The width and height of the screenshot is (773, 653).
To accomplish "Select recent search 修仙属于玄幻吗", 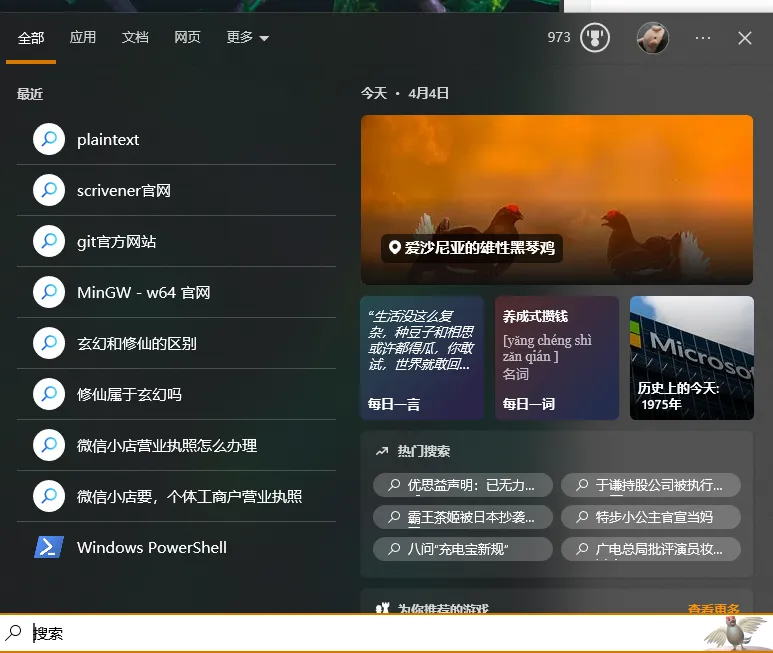I will click(176, 394).
